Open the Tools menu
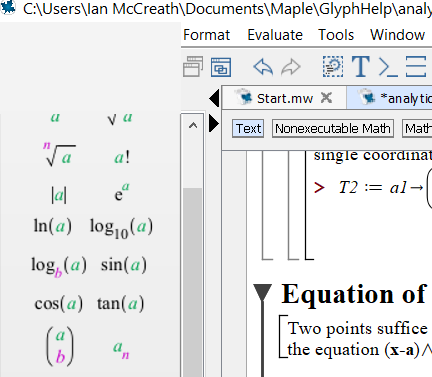The width and height of the screenshot is (432, 377). click(x=336, y=35)
